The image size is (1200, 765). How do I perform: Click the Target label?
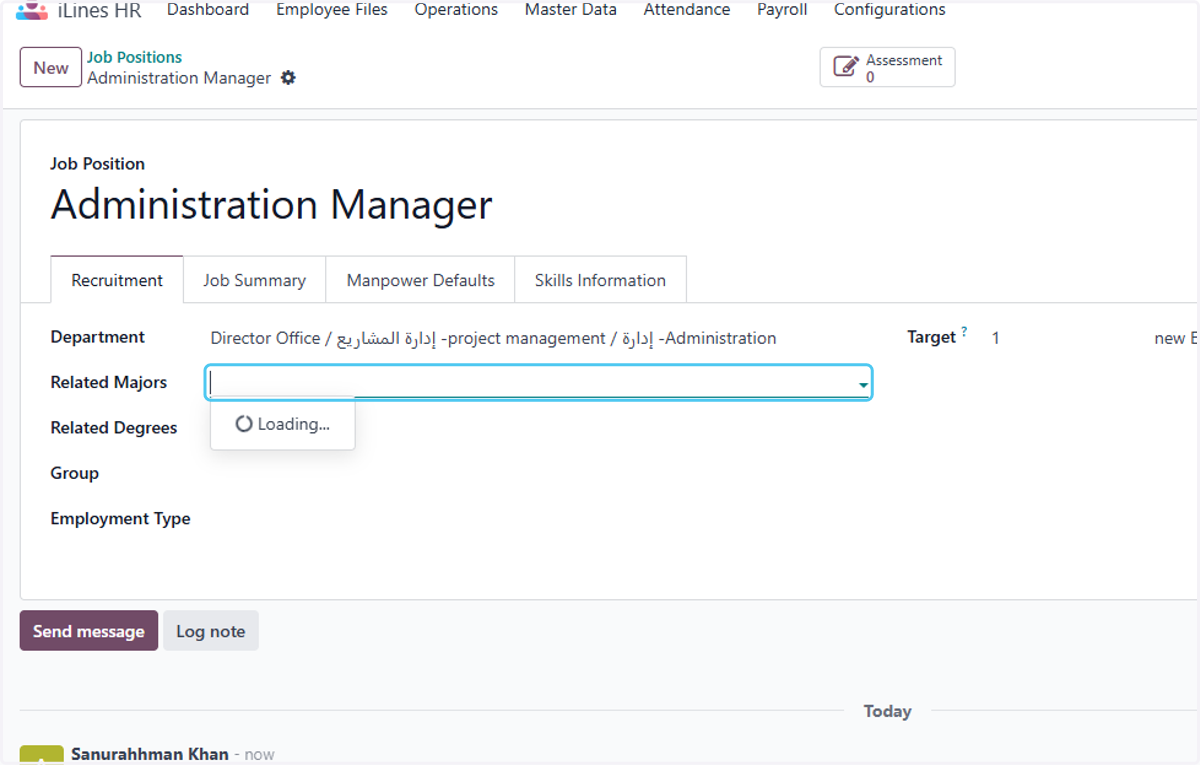pyautogui.click(x=932, y=337)
